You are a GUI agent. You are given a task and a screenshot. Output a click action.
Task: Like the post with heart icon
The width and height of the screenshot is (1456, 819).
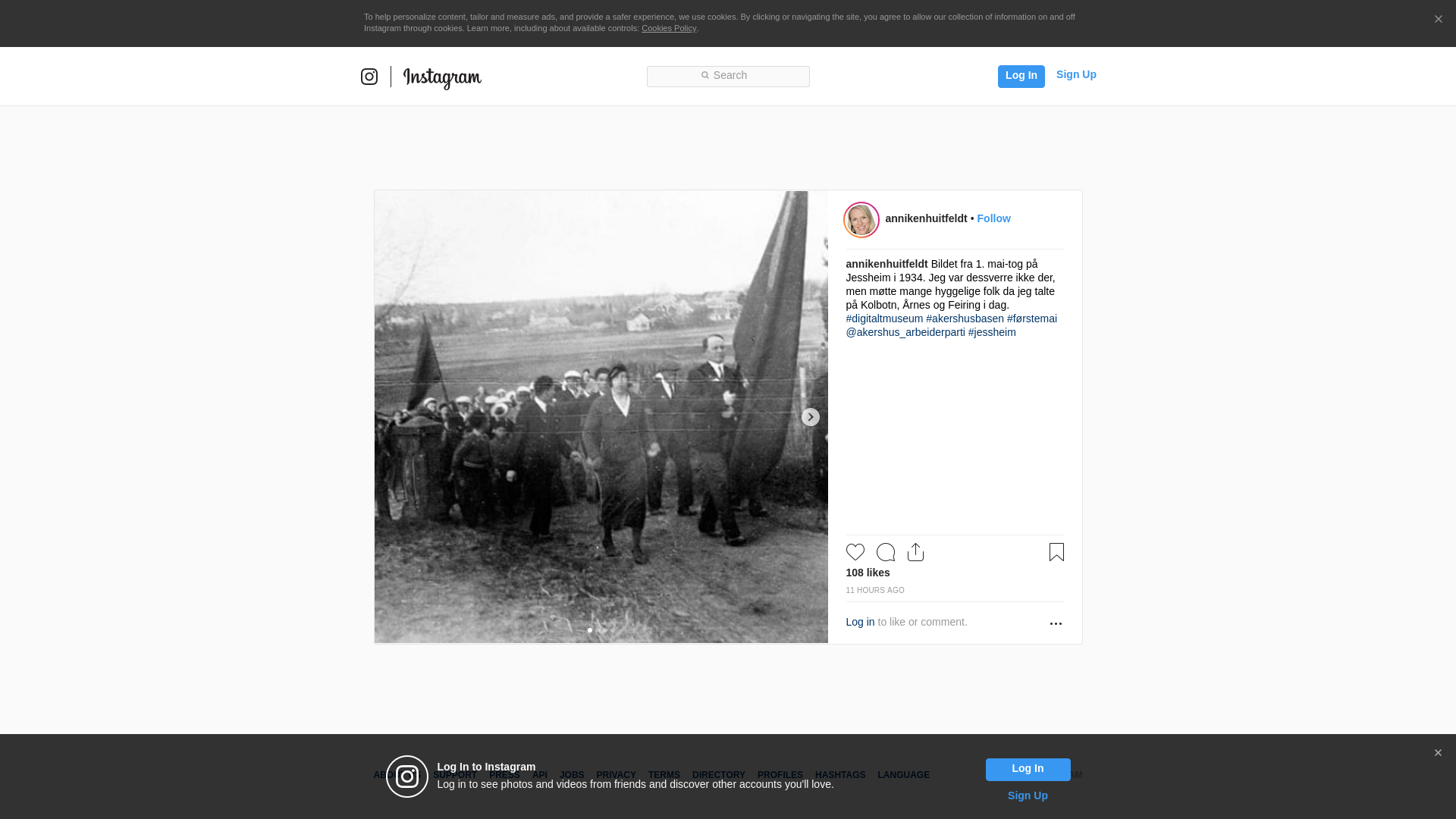(855, 552)
